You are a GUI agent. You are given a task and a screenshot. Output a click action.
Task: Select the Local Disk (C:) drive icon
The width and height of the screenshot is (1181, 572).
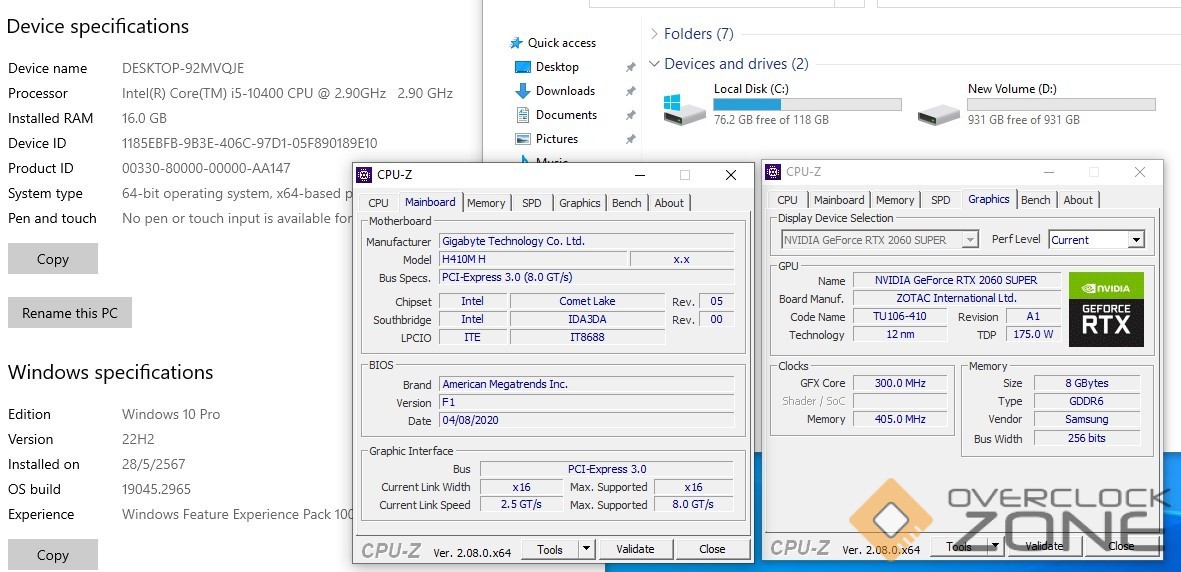[x=684, y=109]
